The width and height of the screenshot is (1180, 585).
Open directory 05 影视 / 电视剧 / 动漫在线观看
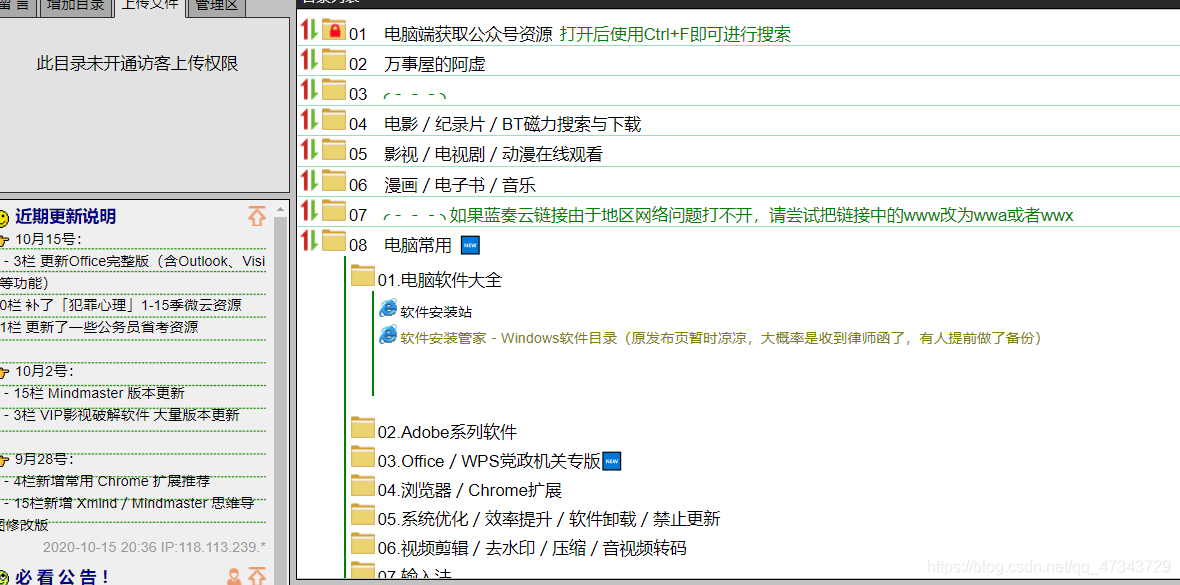(493, 154)
